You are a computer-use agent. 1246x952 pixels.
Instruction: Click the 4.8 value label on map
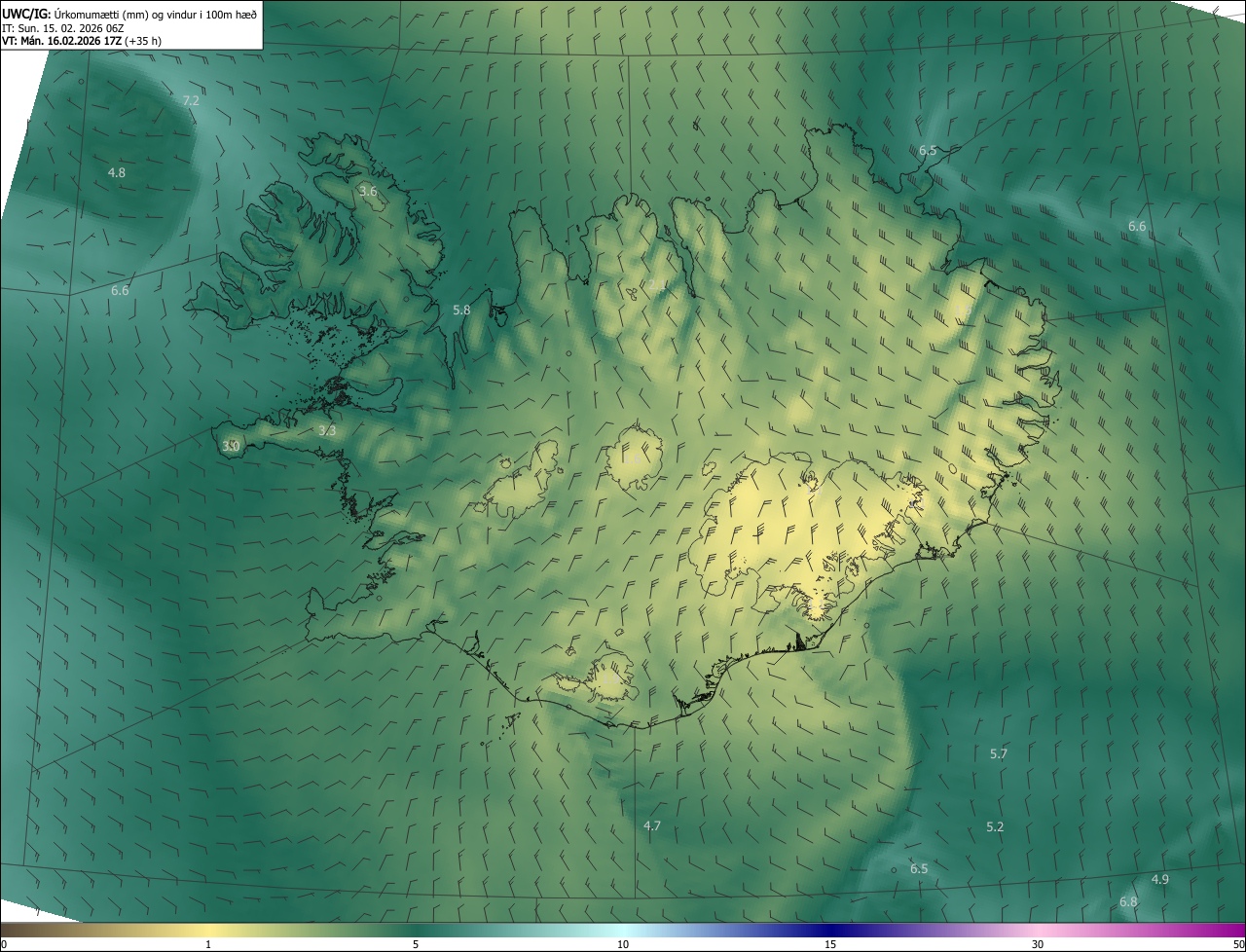point(116,172)
